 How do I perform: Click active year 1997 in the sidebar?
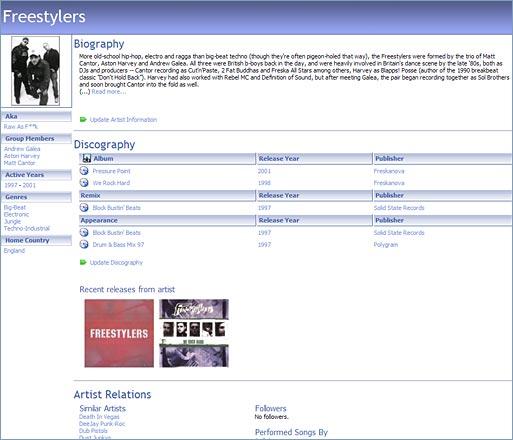click(11, 185)
